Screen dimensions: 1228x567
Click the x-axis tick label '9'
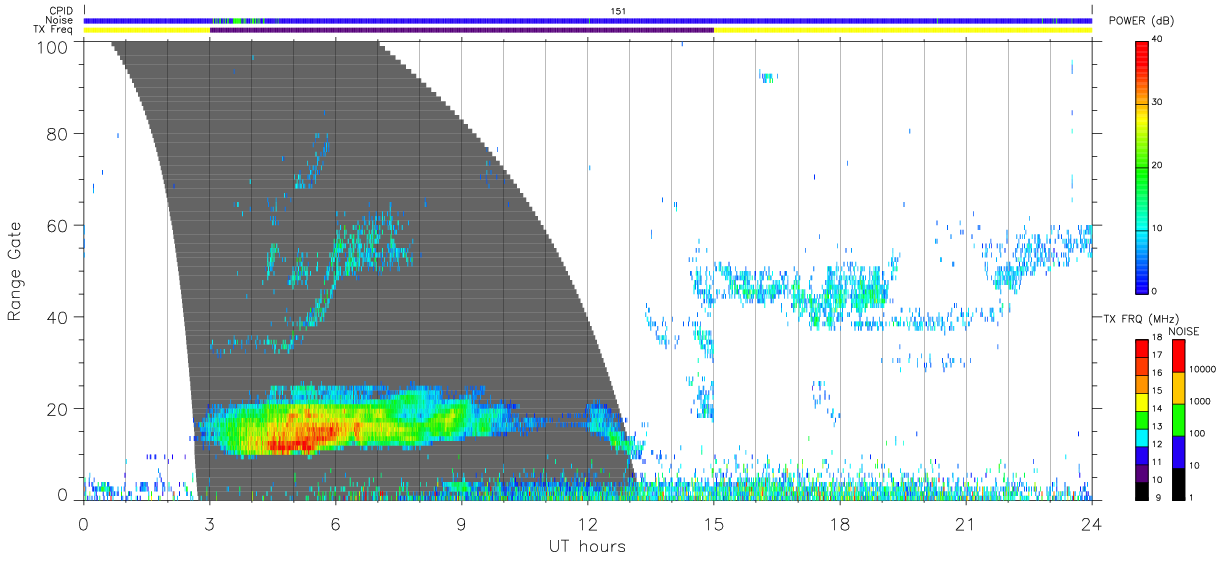pyautogui.click(x=461, y=524)
